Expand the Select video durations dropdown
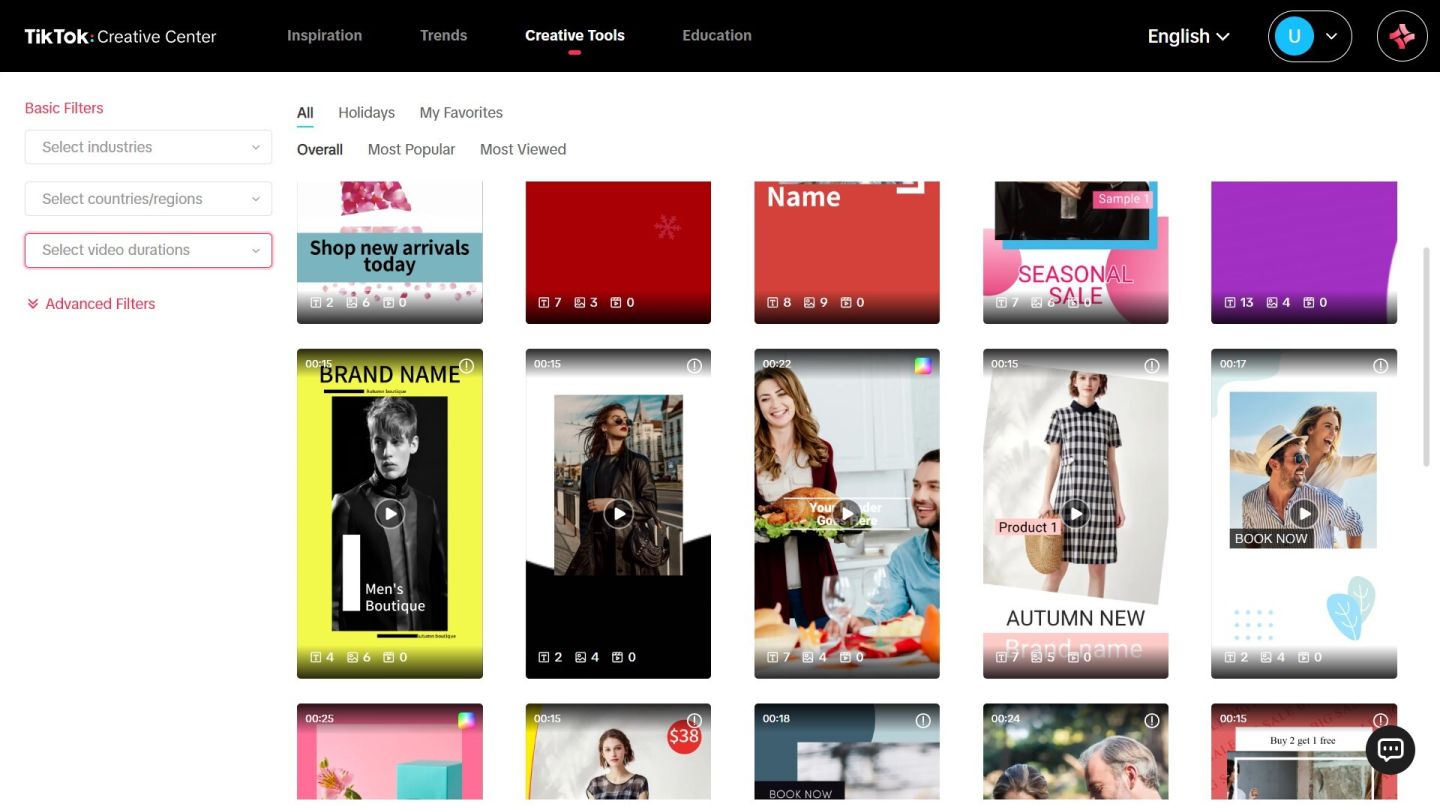Image resolution: width=1440 pixels, height=810 pixels. click(148, 250)
